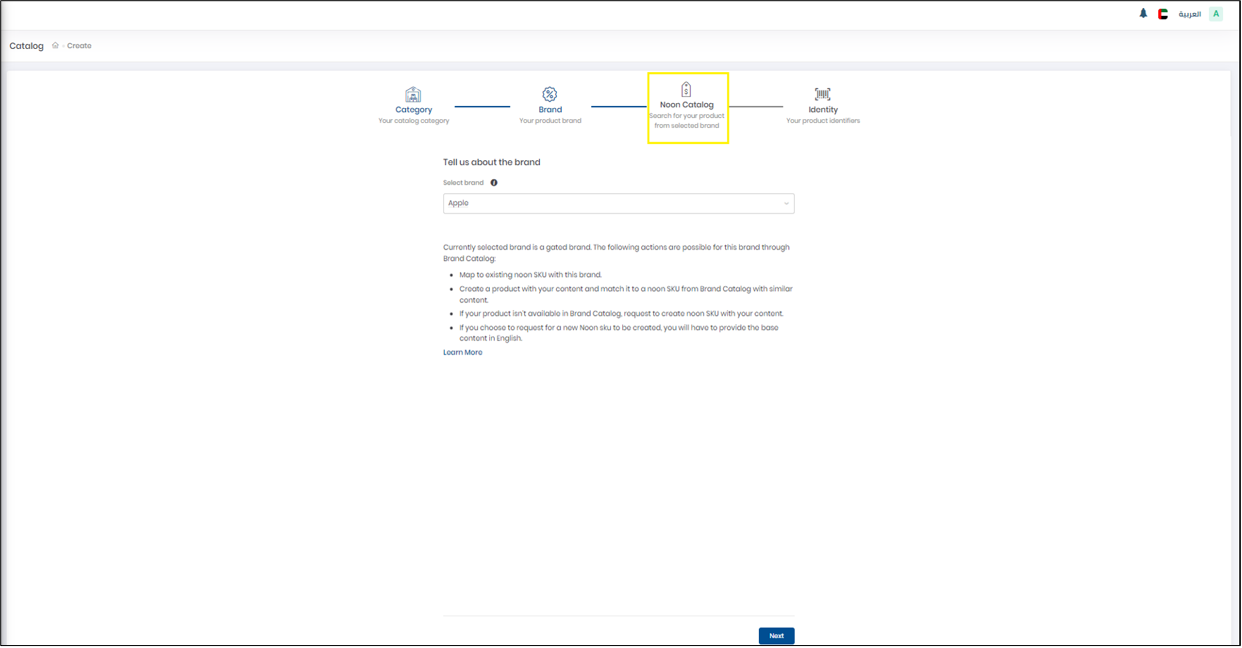Go to the Brand step label
The height and width of the screenshot is (648, 1242).
[x=550, y=110]
